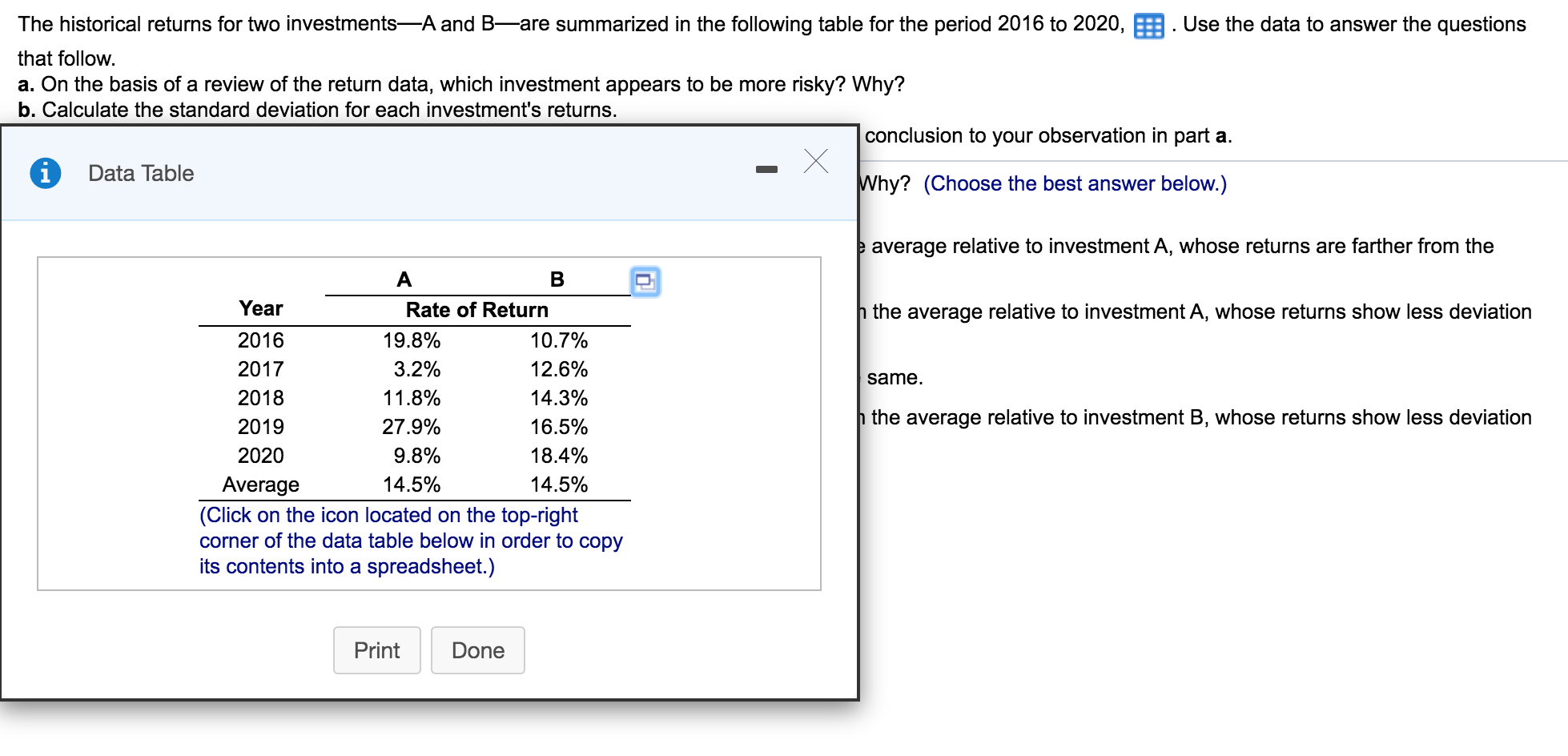Click the 2019 rate of return 27.9% cell
Image resolution: width=1568 pixels, height=756 pixels.
click(x=411, y=426)
